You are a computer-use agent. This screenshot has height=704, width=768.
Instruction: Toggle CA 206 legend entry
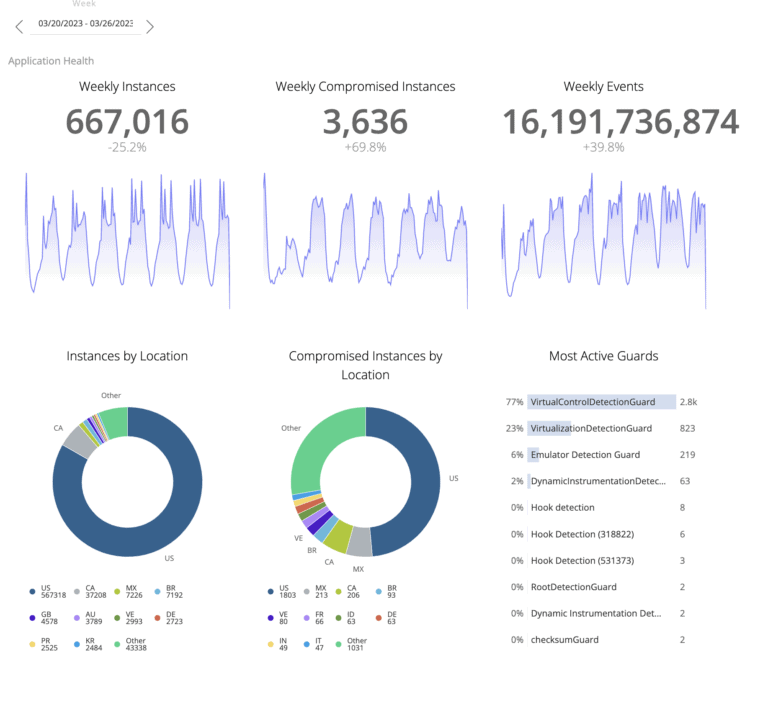pos(348,592)
